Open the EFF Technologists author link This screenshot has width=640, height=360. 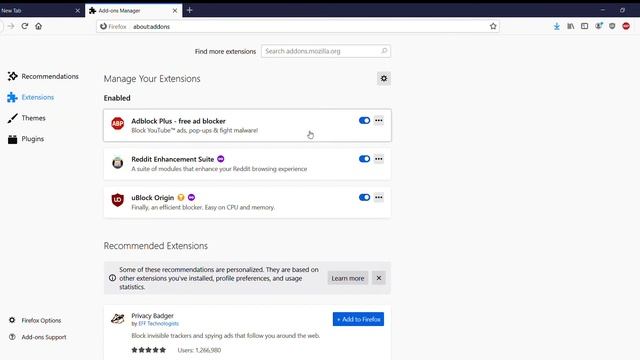pyautogui.click(x=158, y=323)
